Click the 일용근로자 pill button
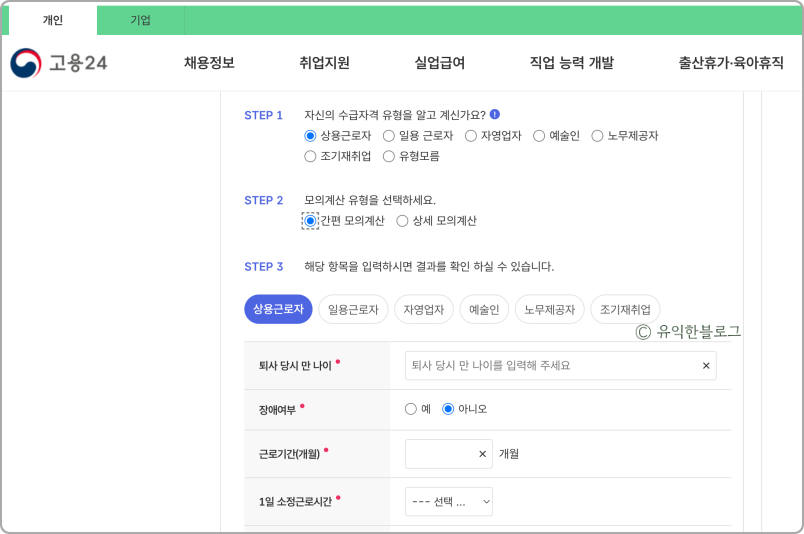The height and width of the screenshot is (534, 804). (x=353, y=309)
